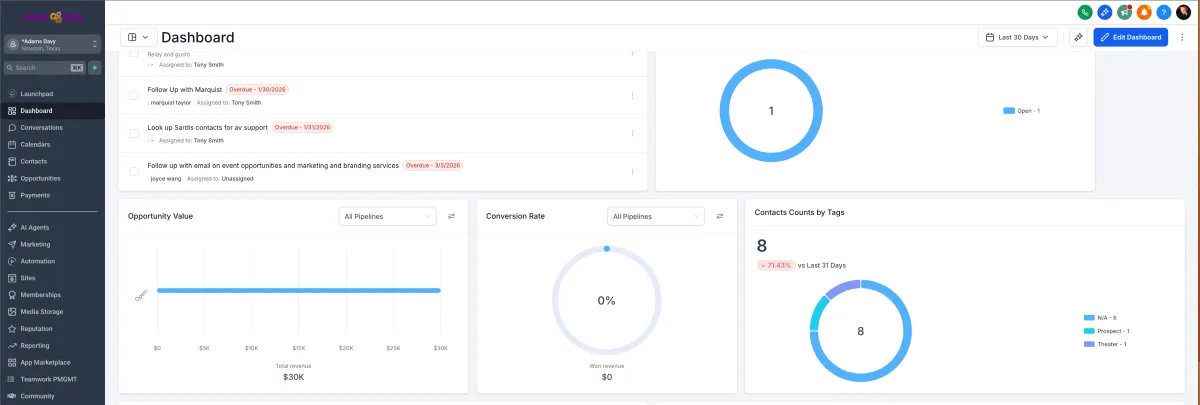The image size is (1200, 405).
Task: Click the Edit Dashboard button
Action: (x=1130, y=37)
